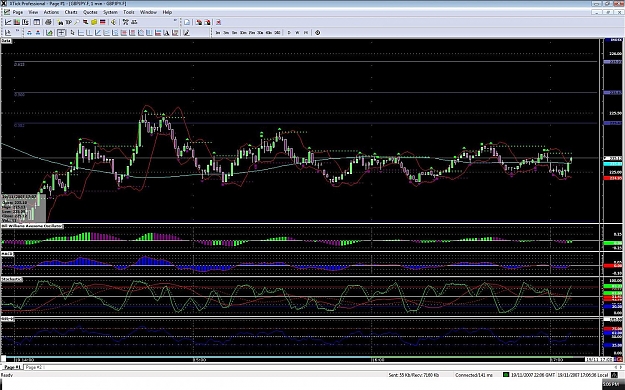Switch to the Page #2 tab
Image resolution: width=625 pixels, height=390 pixels.
pyautogui.click(x=34, y=367)
